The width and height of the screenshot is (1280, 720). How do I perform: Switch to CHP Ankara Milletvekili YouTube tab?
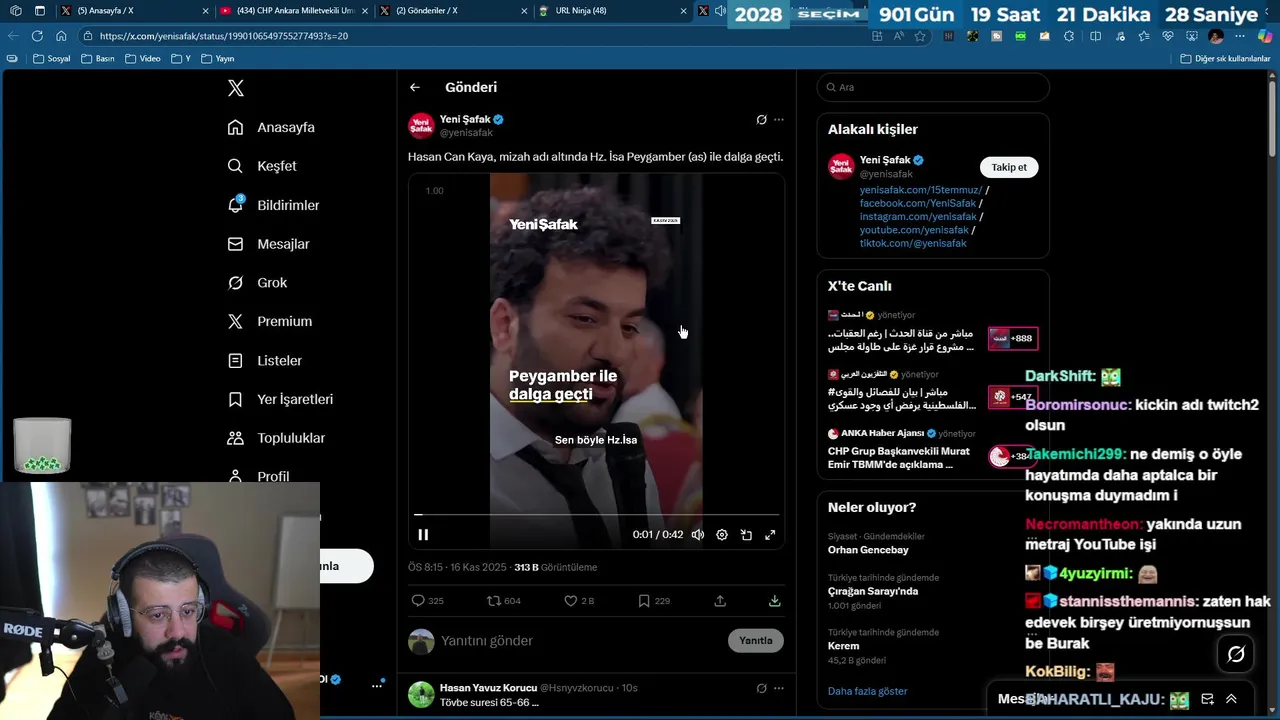tap(292, 11)
